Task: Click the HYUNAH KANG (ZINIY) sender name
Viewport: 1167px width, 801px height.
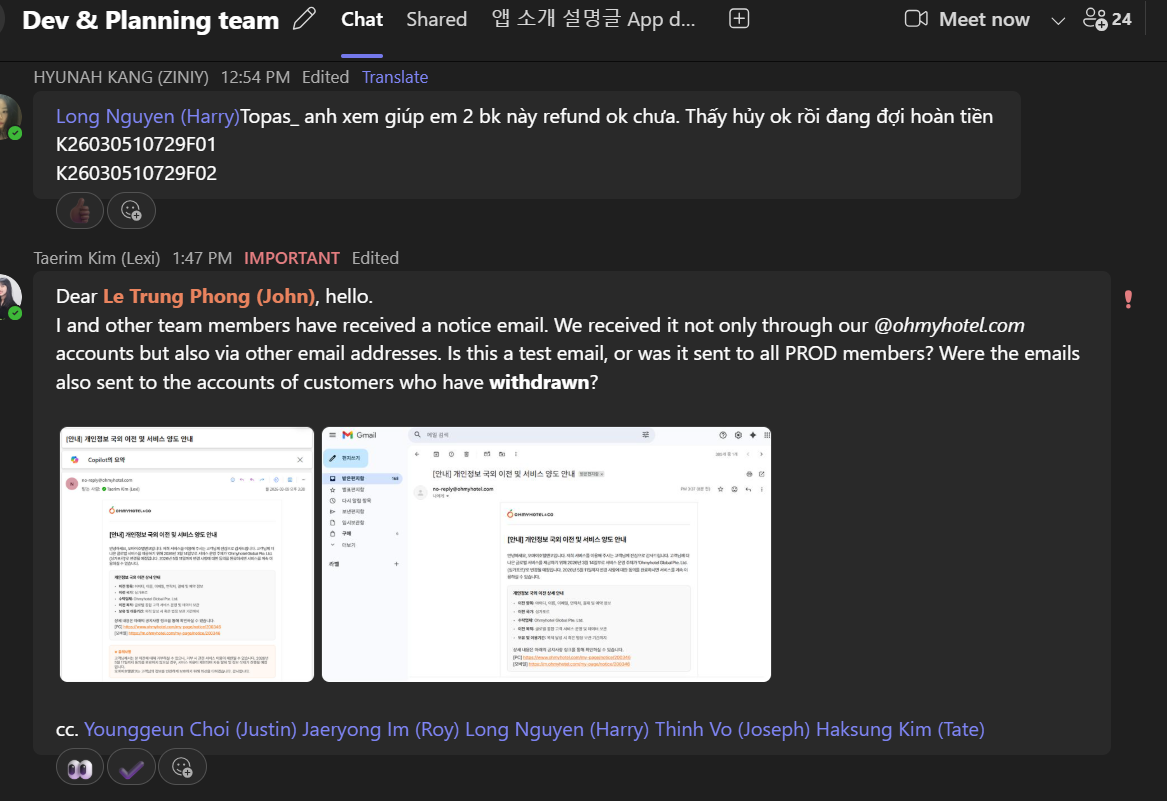Action: (121, 77)
